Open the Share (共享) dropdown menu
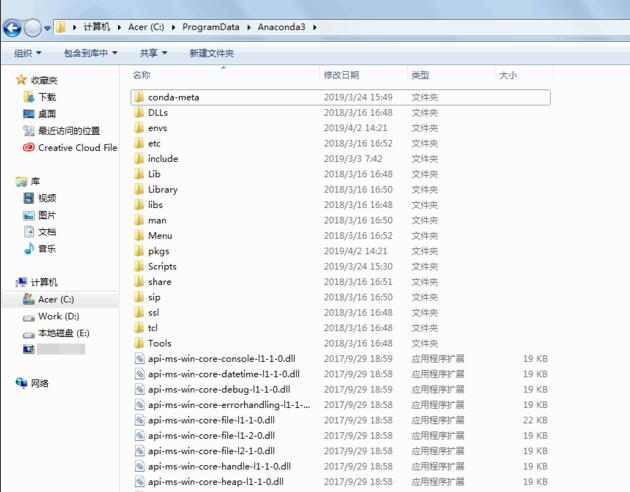 [x=153, y=53]
